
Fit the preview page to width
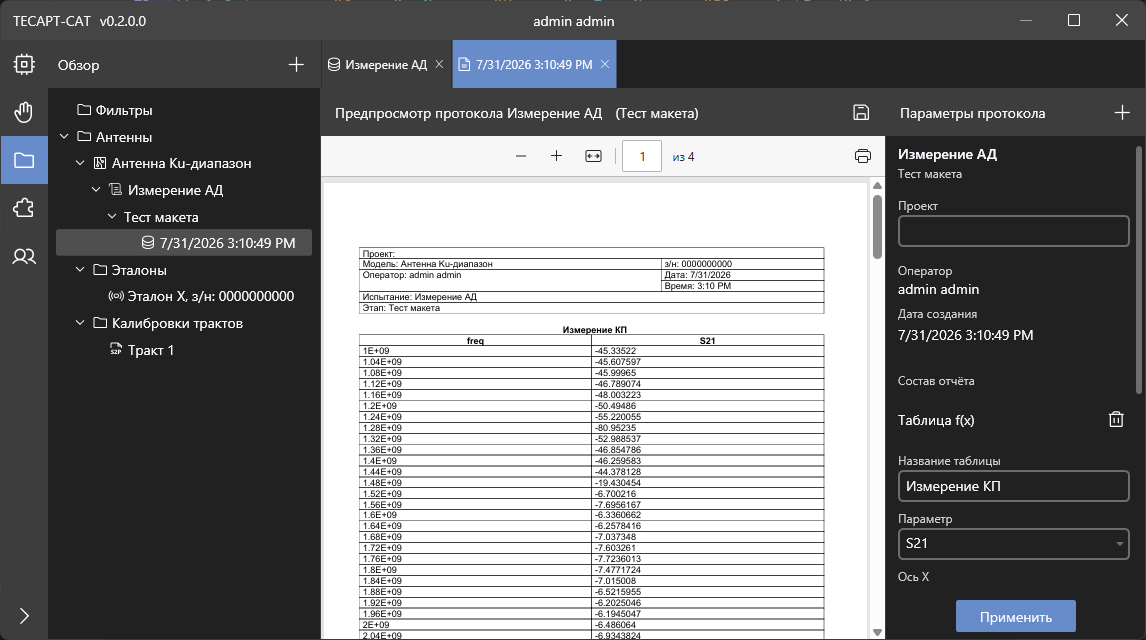coord(593,156)
